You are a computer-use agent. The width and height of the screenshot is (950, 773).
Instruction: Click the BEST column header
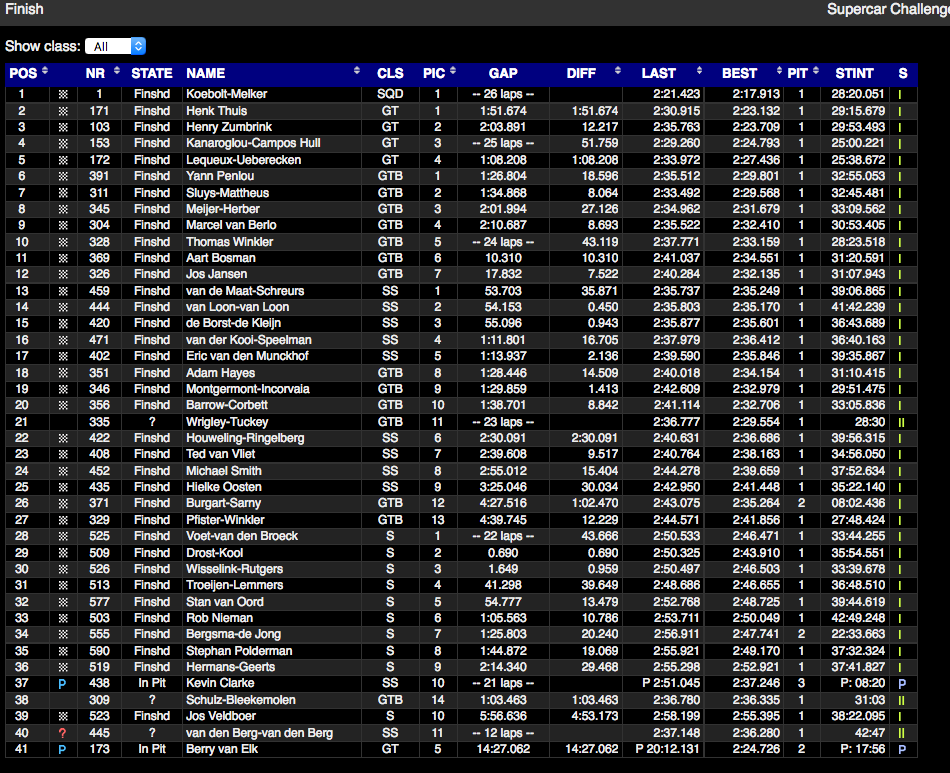(x=739, y=73)
